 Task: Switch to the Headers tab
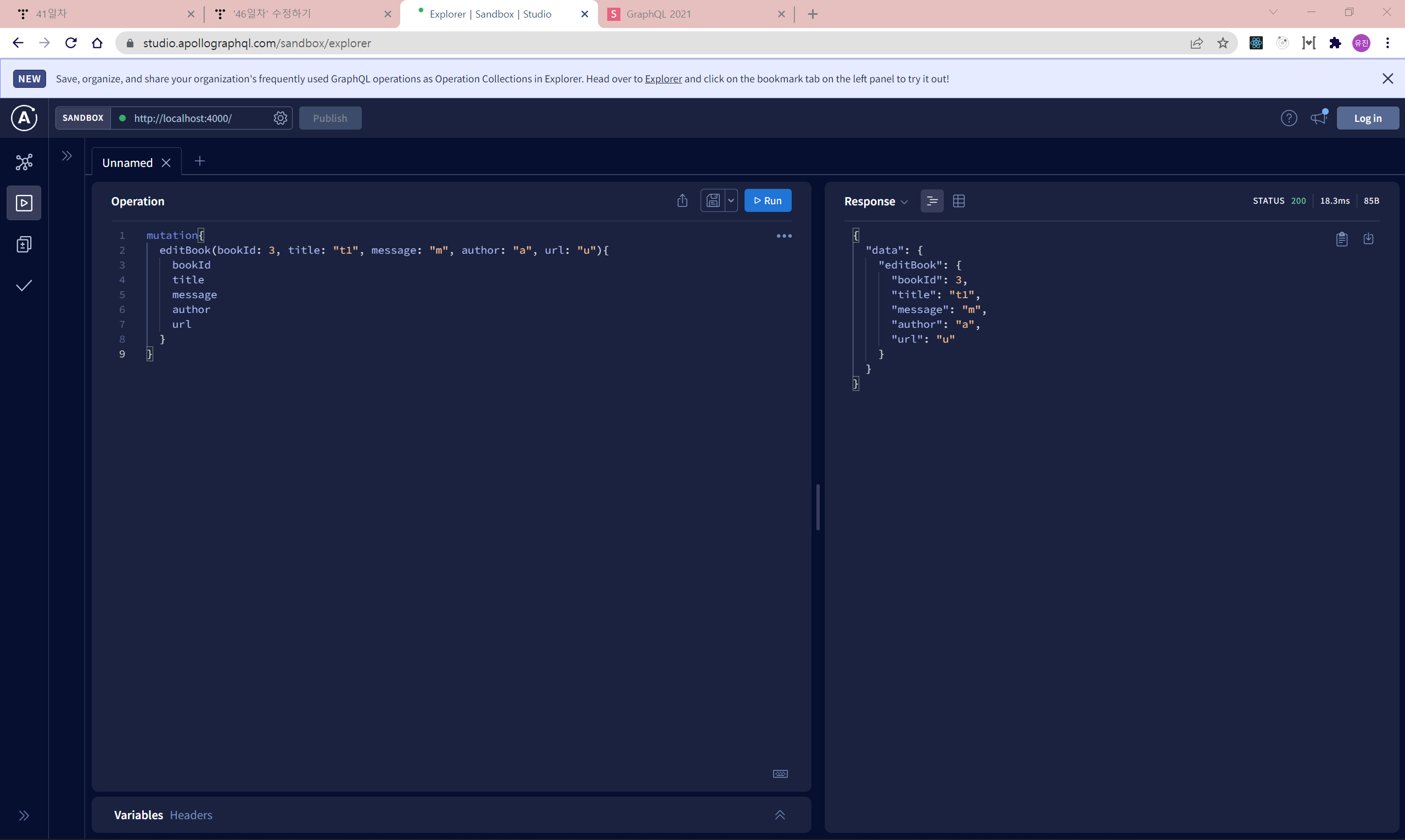(191, 815)
